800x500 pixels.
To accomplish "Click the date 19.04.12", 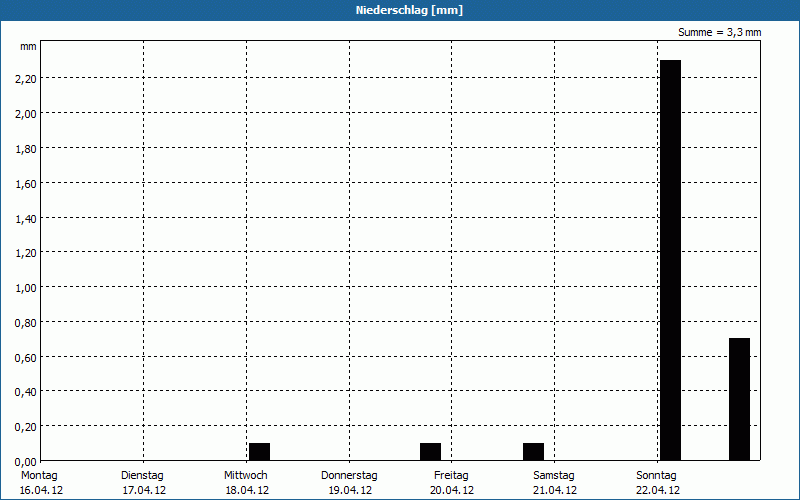I will click(x=350, y=490).
